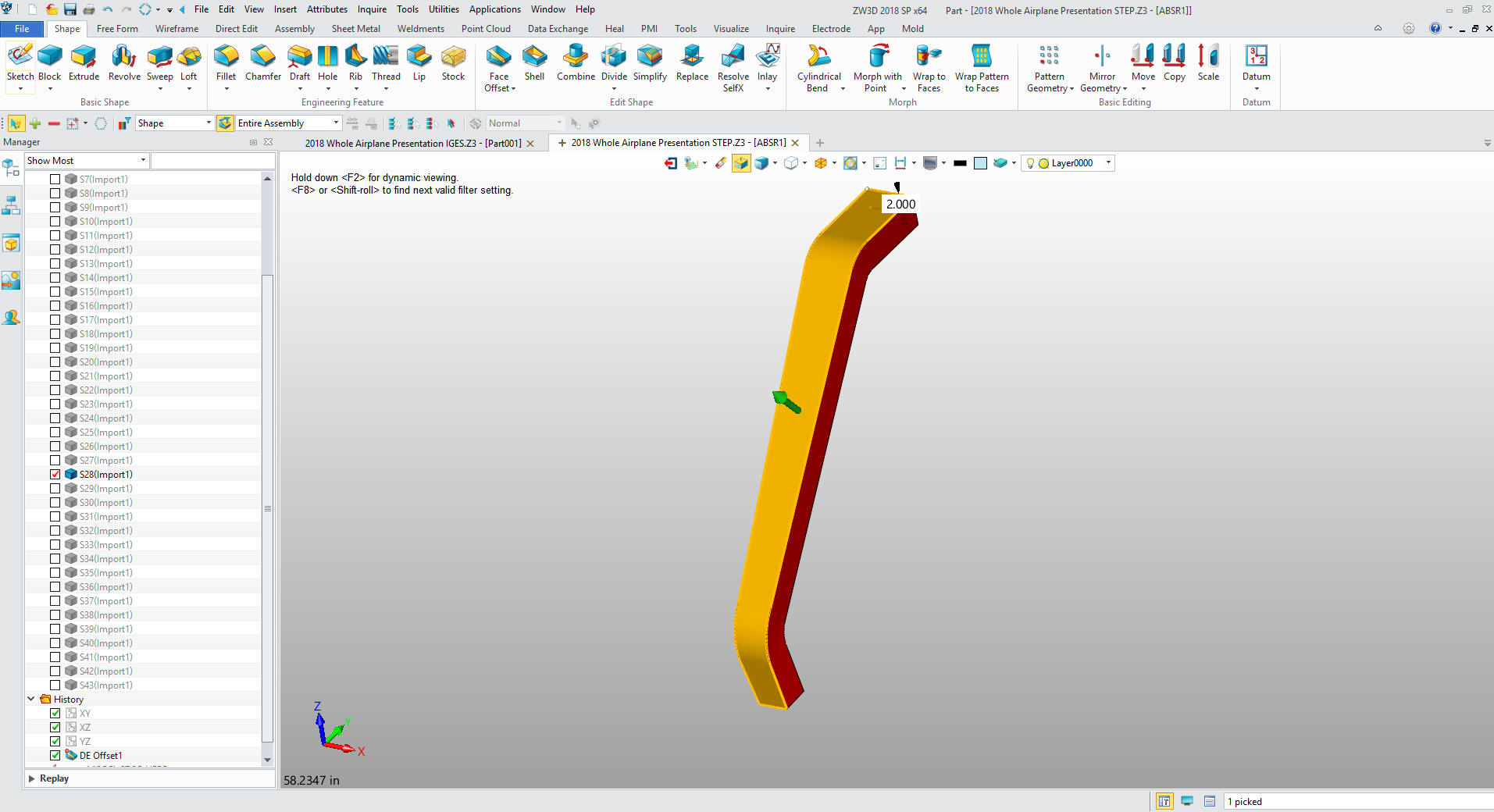Open the Wrap Pattern to Faces tool

point(981,68)
